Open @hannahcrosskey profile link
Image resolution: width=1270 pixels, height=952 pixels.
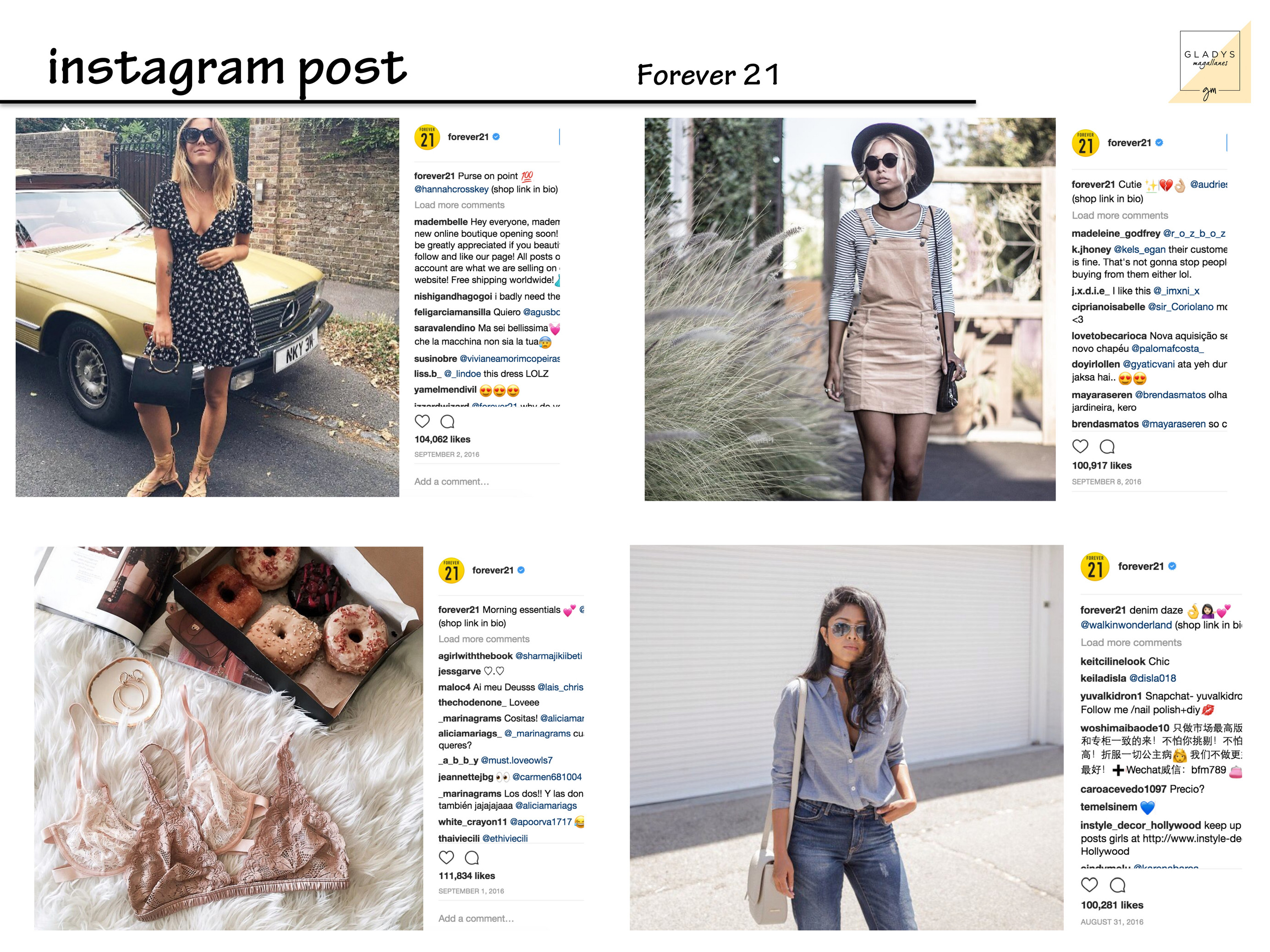click(451, 189)
